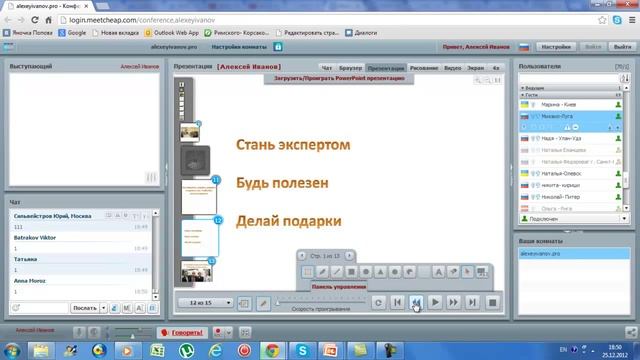Click the sort users icon

pos(624,78)
